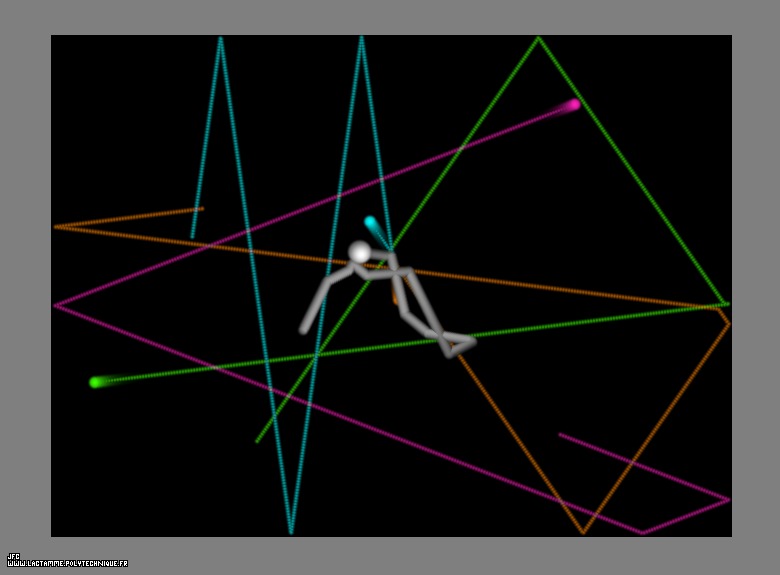Click the bottom-right magenta path corner

(x=729, y=499)
